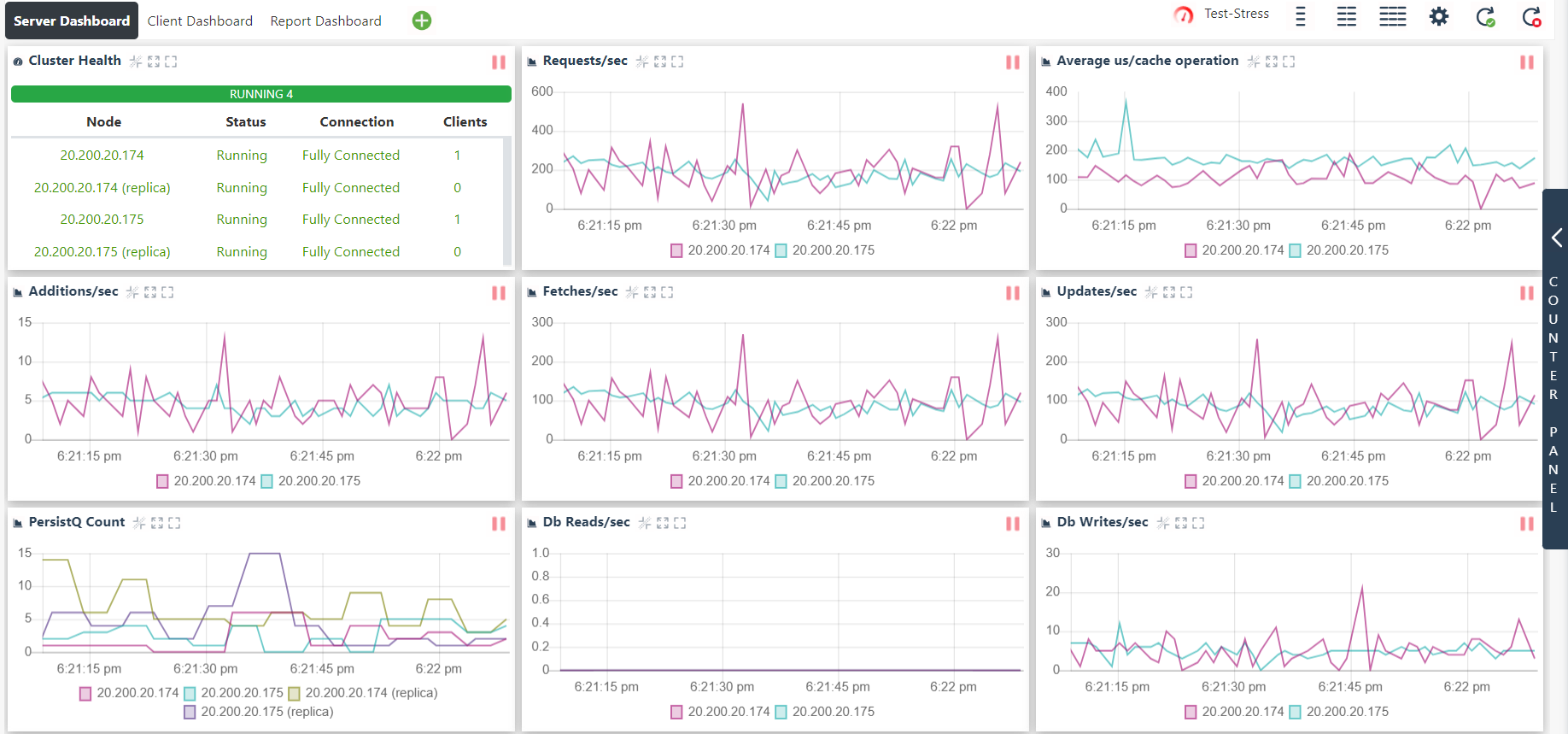Click Cluster Health collapse arrows icon
The image size is (1568, 734).
pyautogui.click(x=136, y=62)
